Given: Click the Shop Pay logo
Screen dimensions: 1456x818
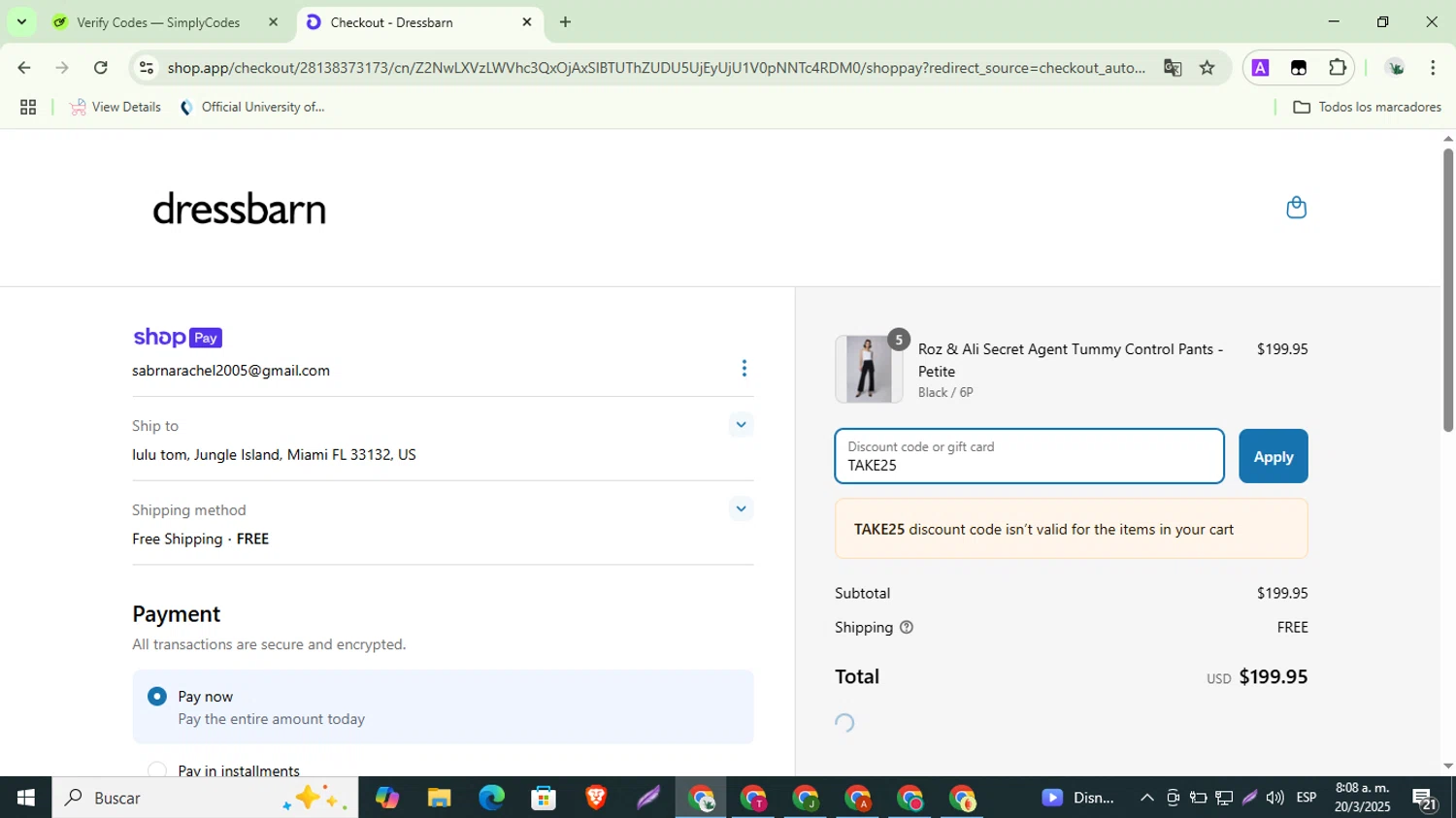Looking at the screenshot, I should (178, 338).
